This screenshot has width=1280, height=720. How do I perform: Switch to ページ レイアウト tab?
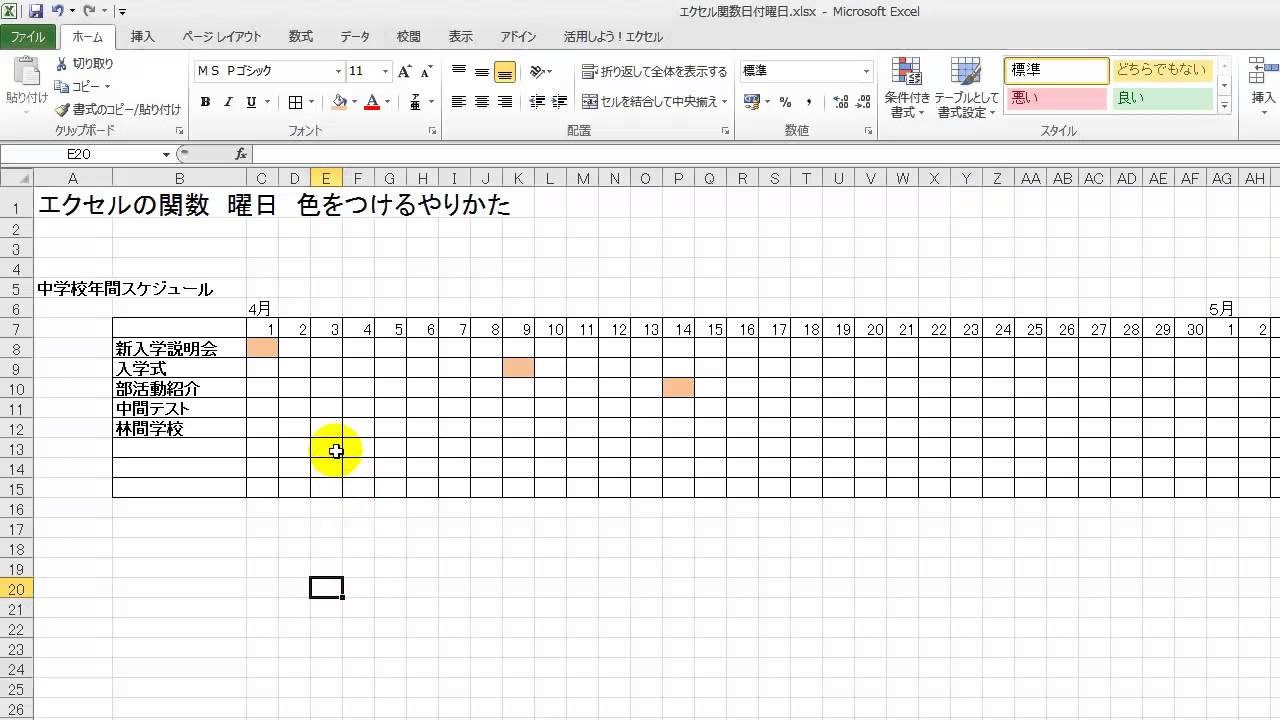click(222, 37)
